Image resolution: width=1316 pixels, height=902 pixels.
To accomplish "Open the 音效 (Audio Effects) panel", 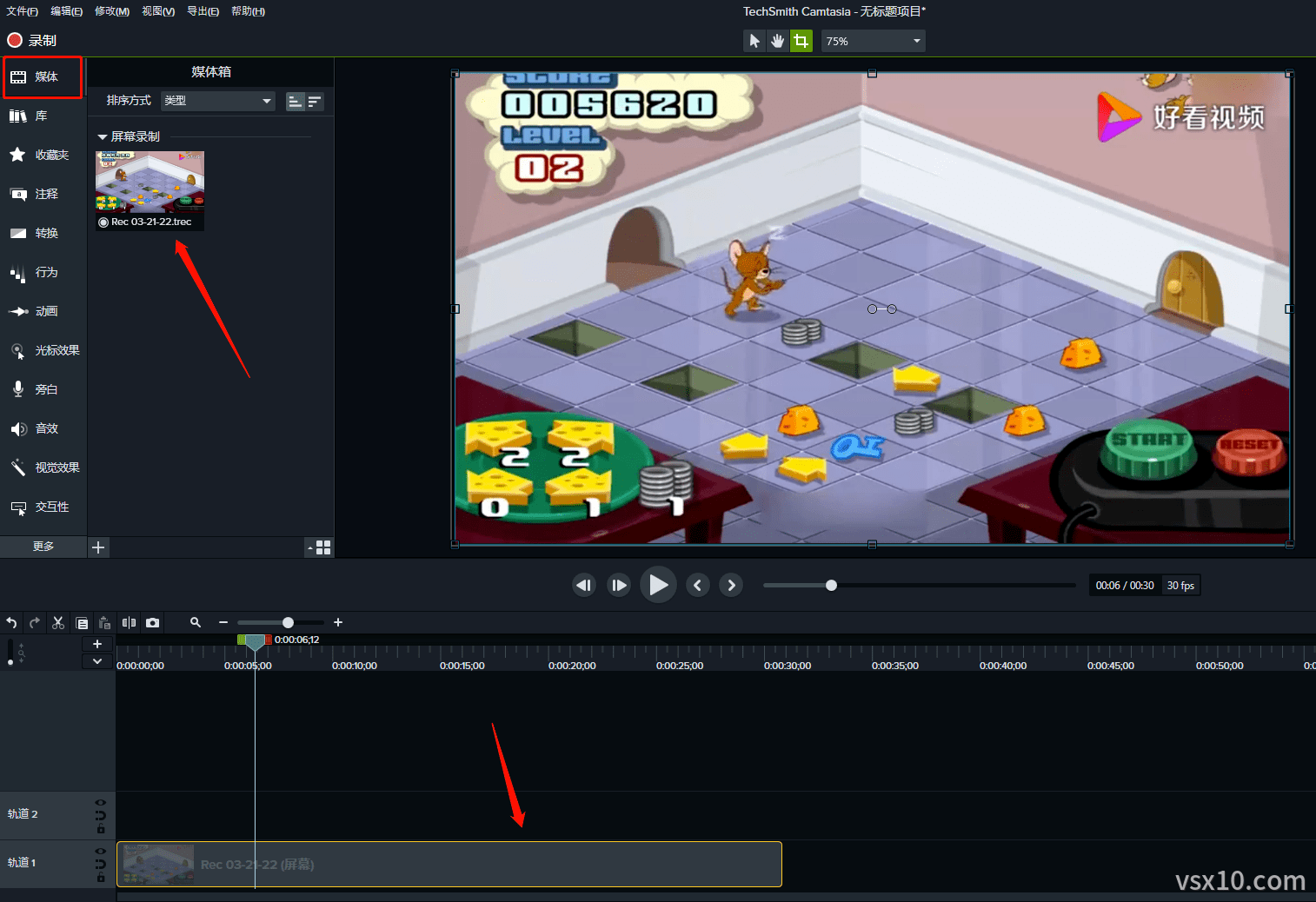I will 43,429.
